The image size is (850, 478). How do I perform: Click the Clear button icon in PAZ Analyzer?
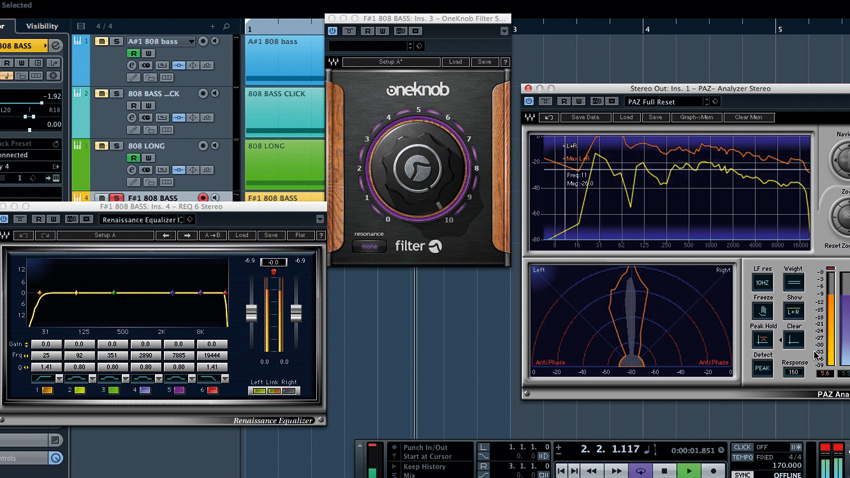(x=794, y=340)
